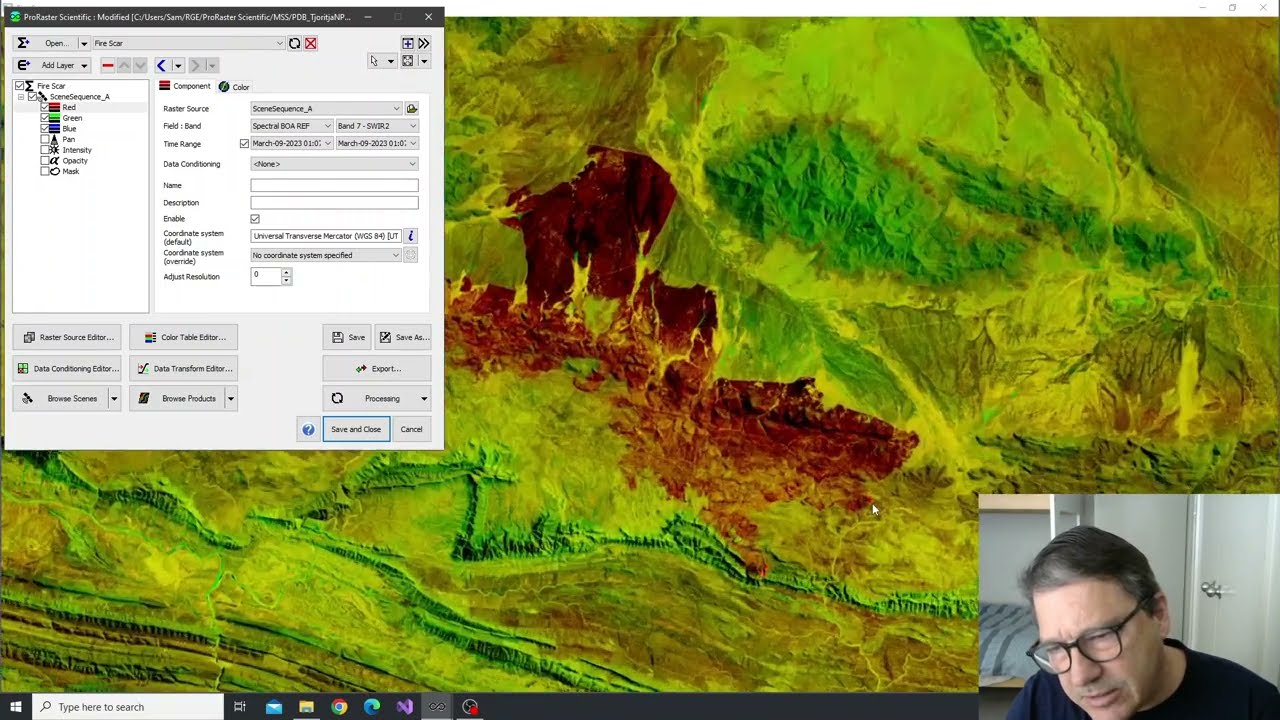Click the Description input field
Screen dimensions: 1280x720
point(334,203)
